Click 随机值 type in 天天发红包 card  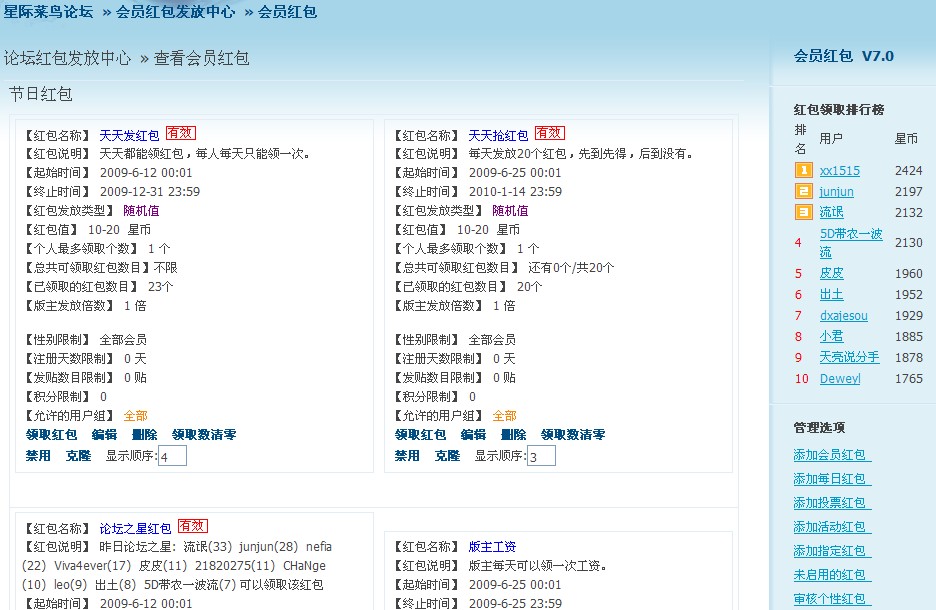[x=141, y=211]
